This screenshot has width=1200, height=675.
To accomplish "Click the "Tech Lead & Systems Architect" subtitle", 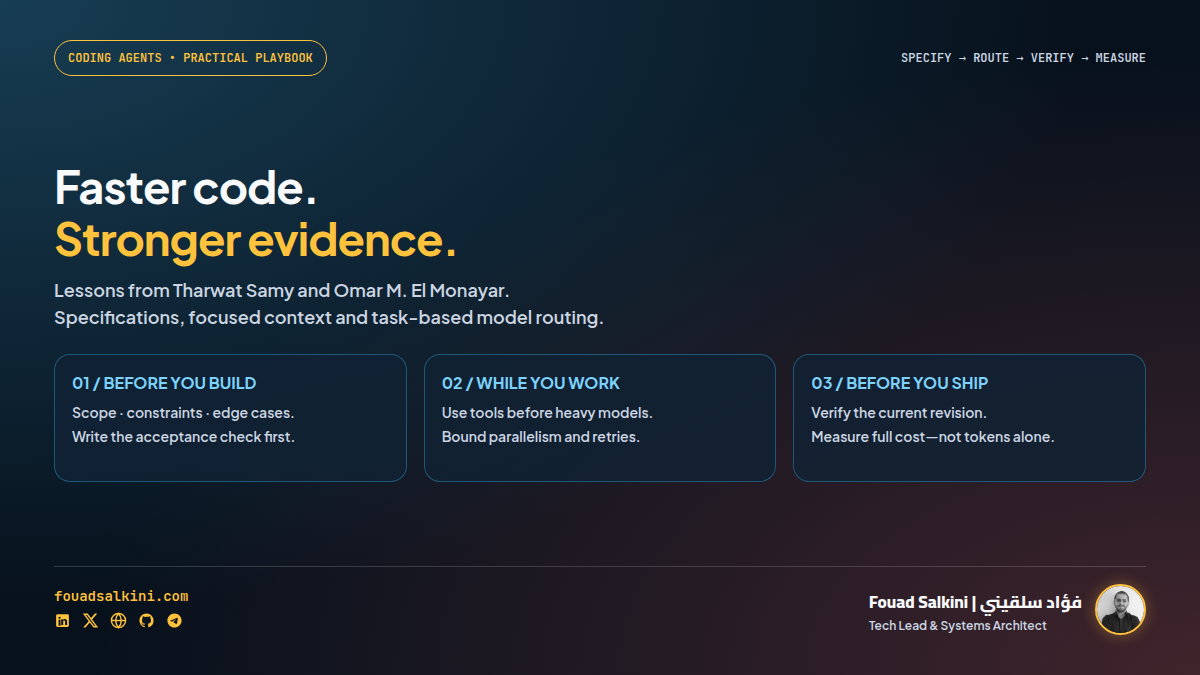I will (958, 626).
